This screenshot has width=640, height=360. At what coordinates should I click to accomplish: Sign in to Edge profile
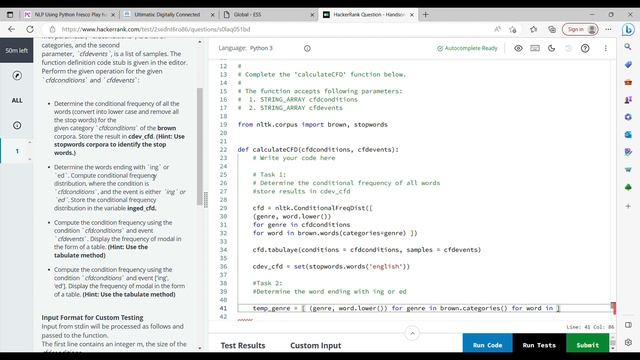click(x=580, y=29)
